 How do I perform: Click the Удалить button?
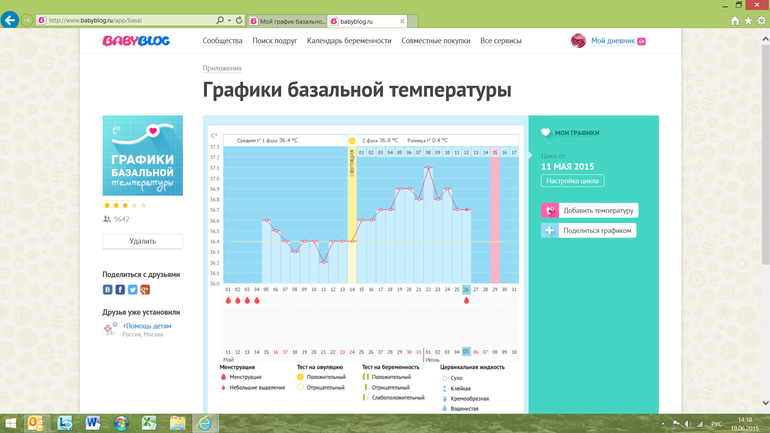click(x=142, y=241)
